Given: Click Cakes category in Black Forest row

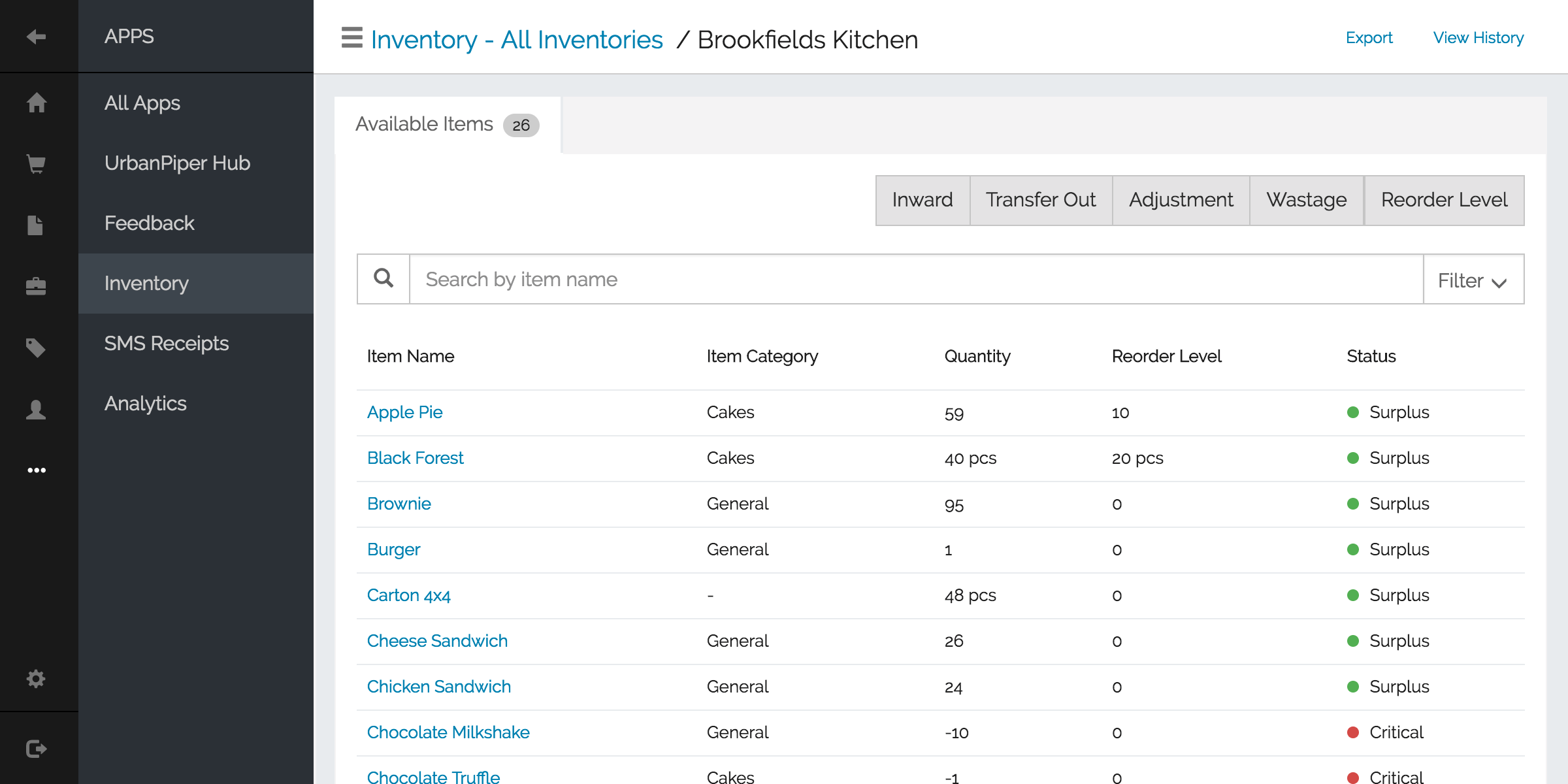Looking at the screenshot, I should 730,458.
